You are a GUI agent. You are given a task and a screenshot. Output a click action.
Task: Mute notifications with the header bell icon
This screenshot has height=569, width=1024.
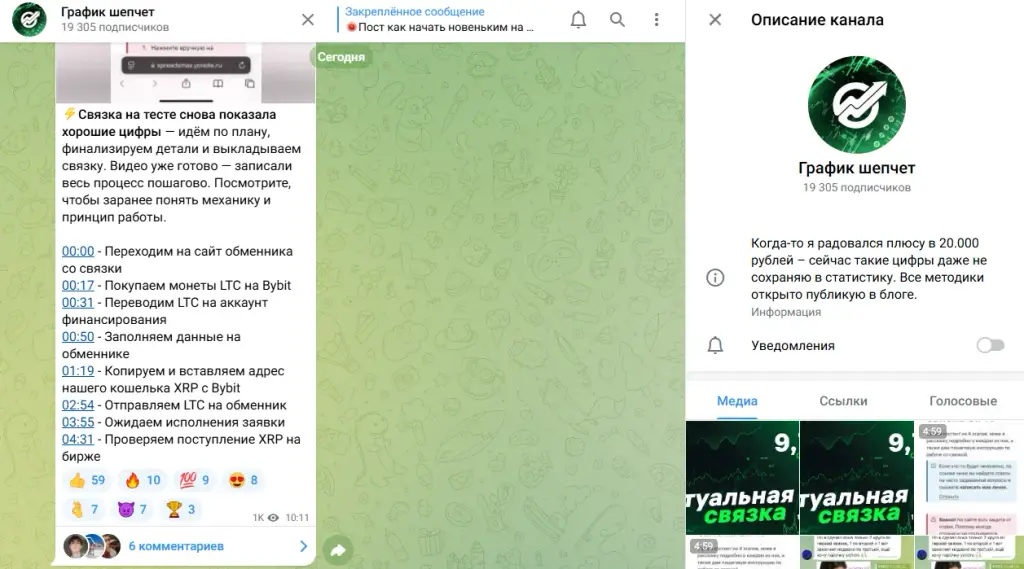coord(578,20)
